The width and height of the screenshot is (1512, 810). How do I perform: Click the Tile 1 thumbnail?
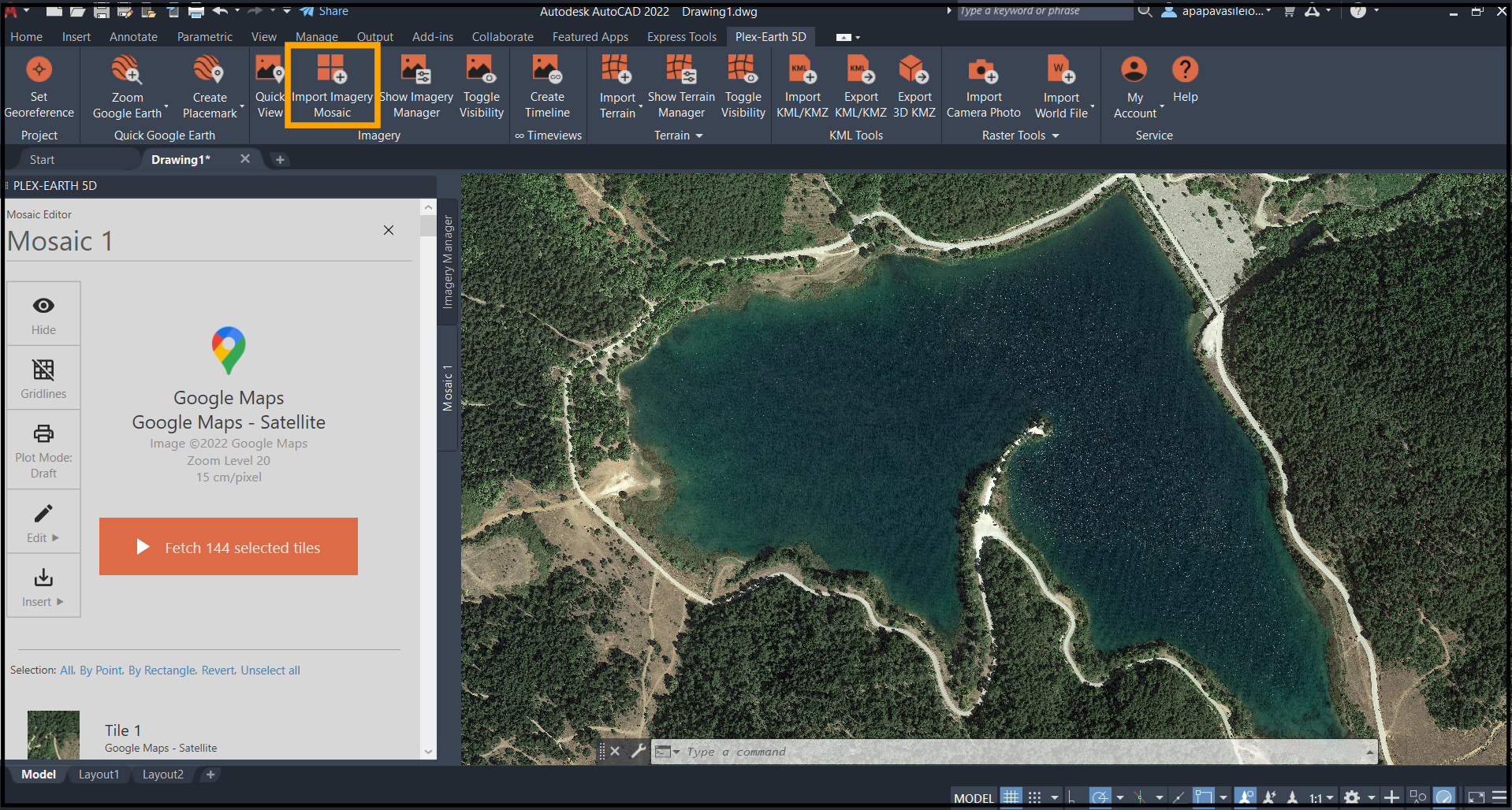(52, 735)
